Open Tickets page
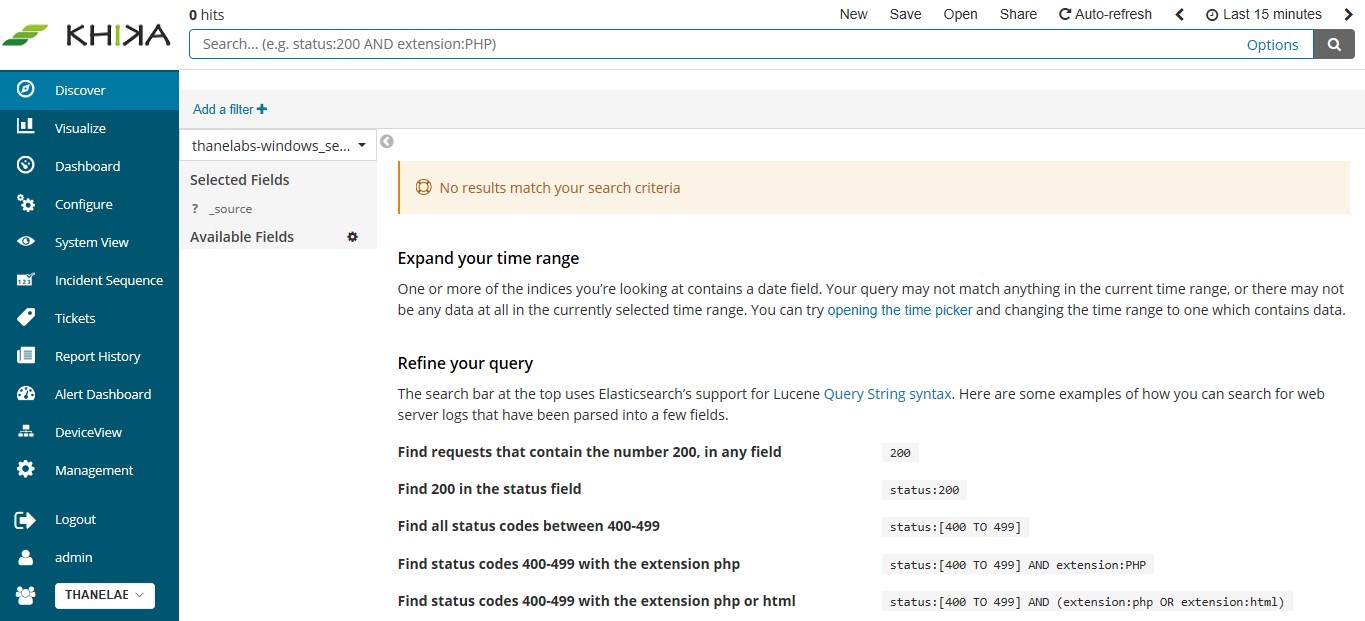 89,318
